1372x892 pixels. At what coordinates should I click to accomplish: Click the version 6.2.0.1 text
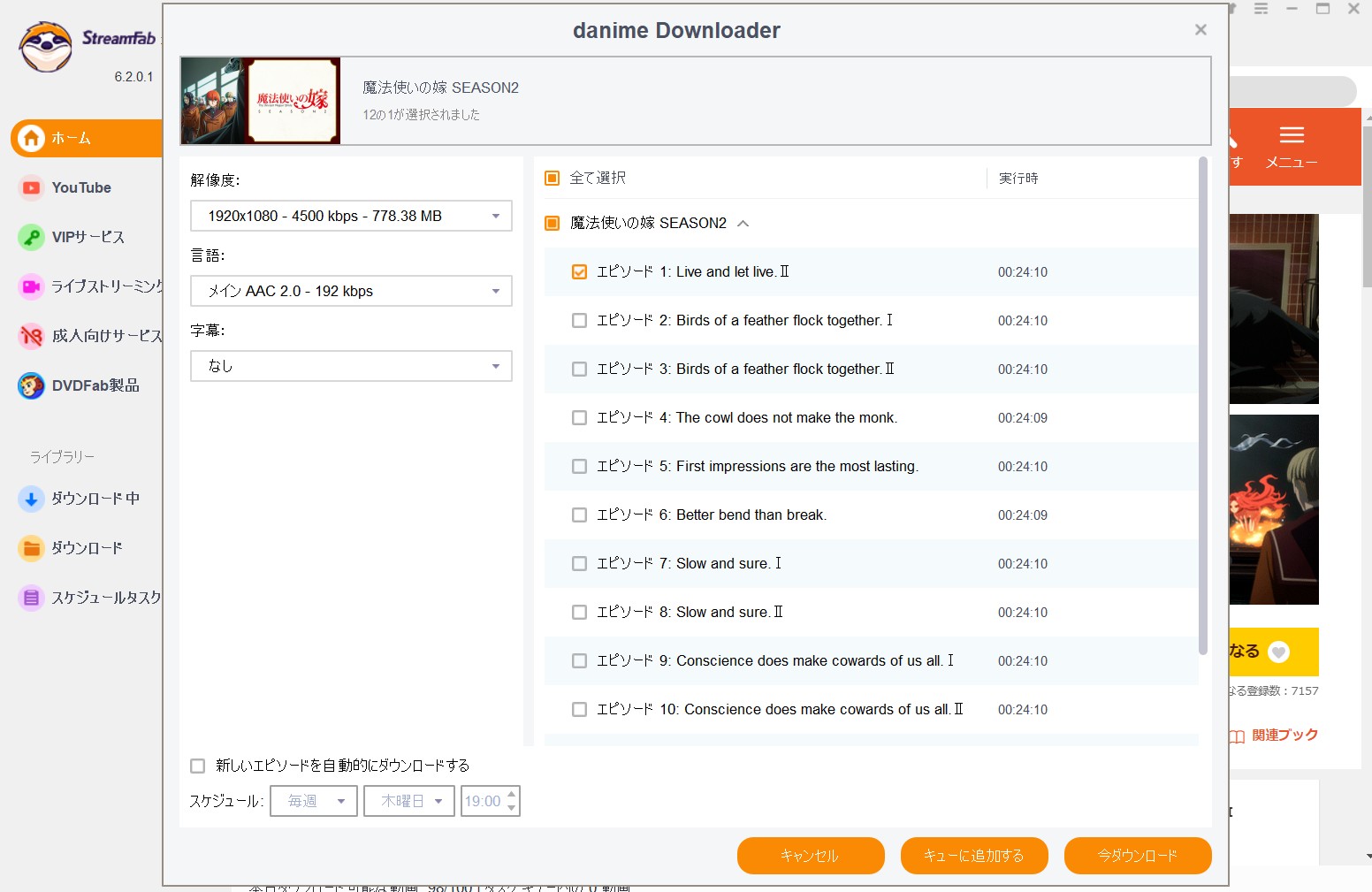click(x=133, y=77)
